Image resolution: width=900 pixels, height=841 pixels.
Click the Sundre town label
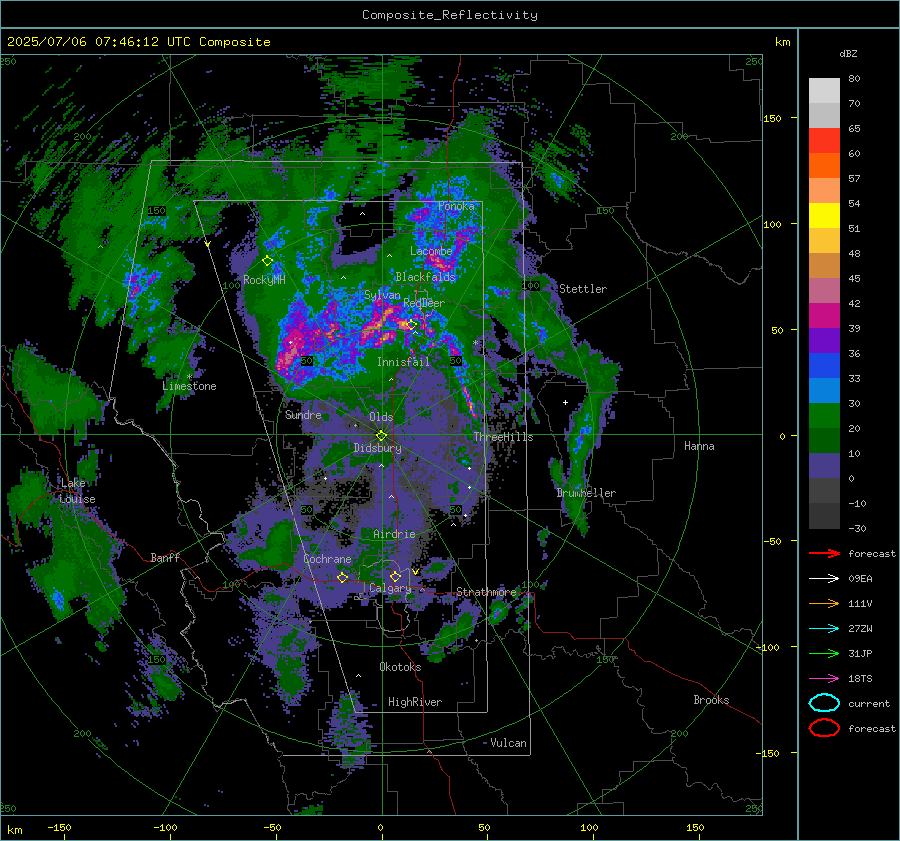(x=303, y=414)
